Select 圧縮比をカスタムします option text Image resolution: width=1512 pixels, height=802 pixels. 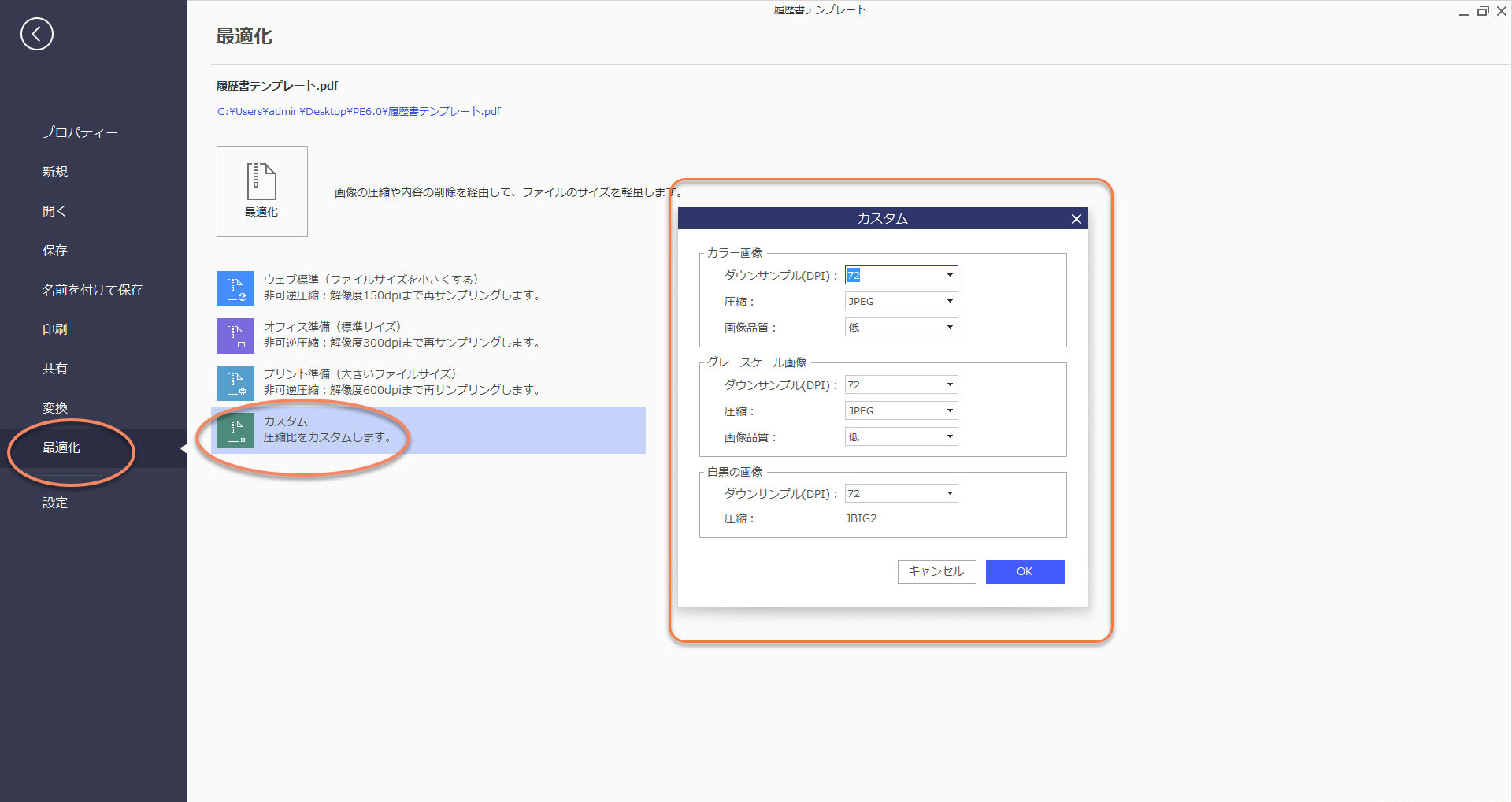(x=327, y=437)
